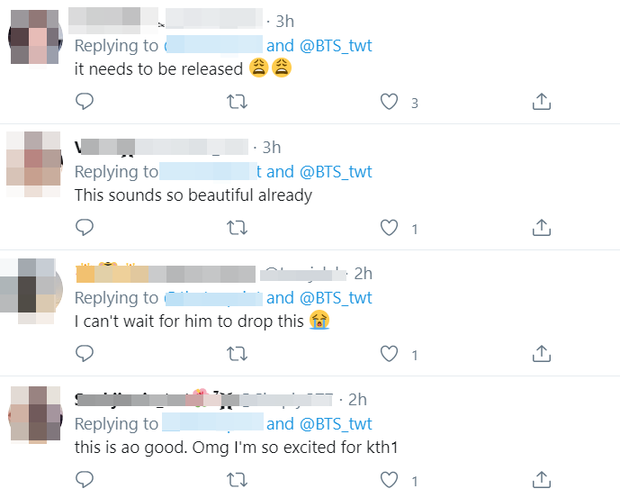
Task: Share the 'it needs to be released' tweet
Action: pyautogui.click(x=541, y=101)
